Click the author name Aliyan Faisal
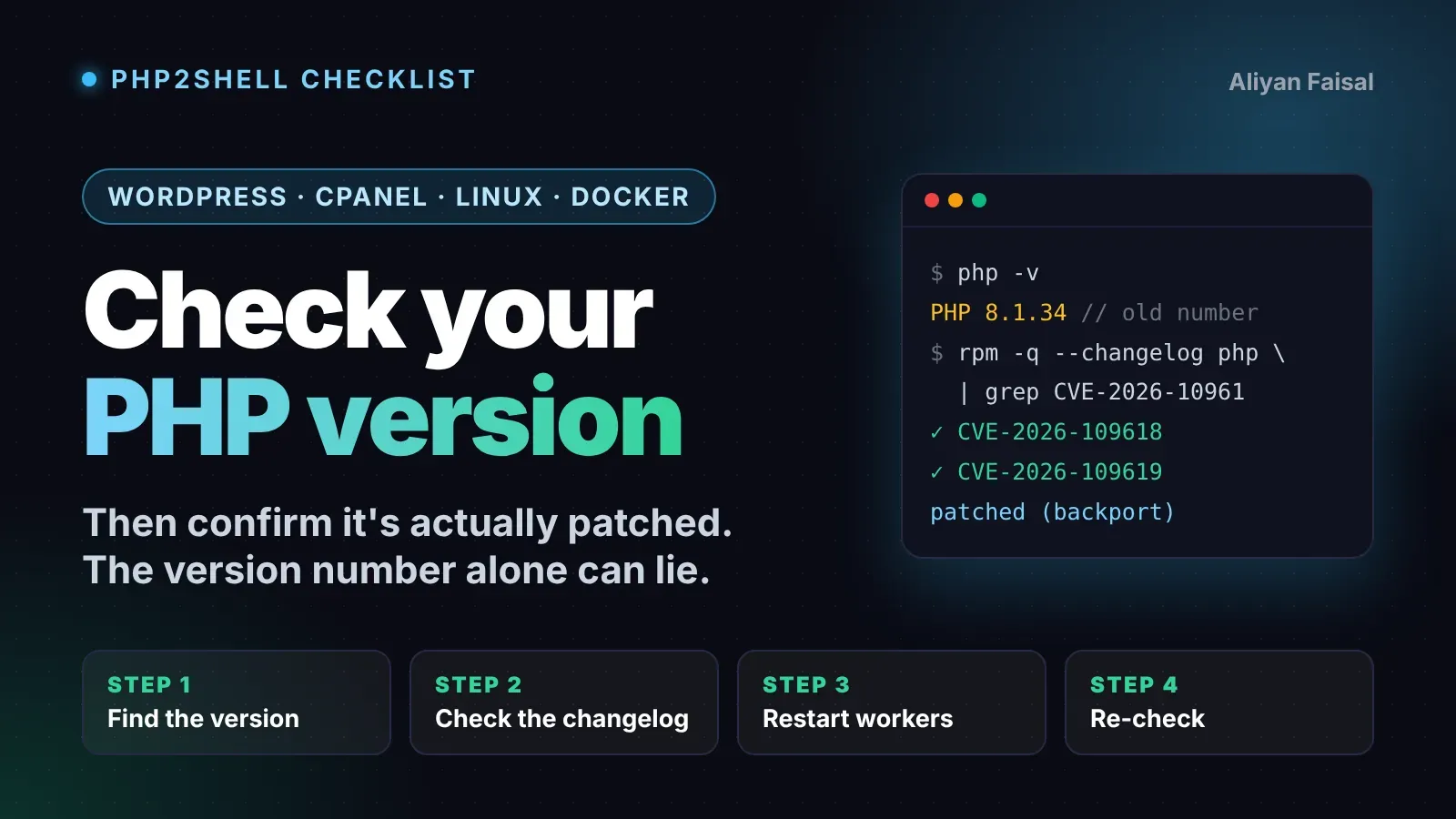1456x819 pixels. coord(1301,82)
